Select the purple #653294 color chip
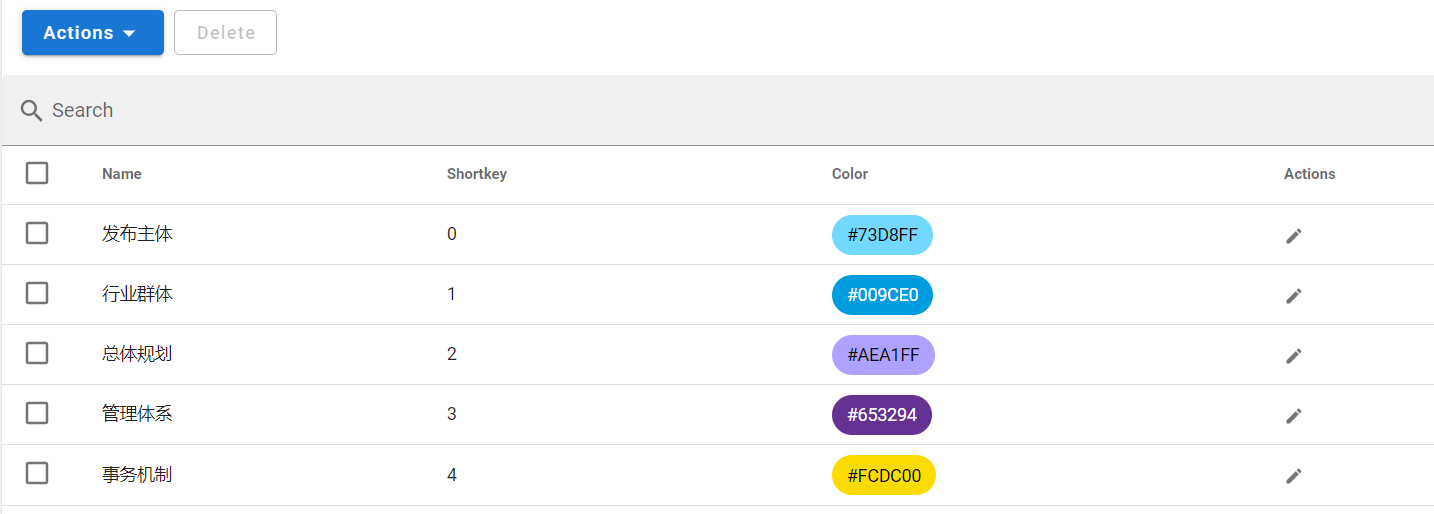Screen dimensions: 1434x514 (881, 415)
